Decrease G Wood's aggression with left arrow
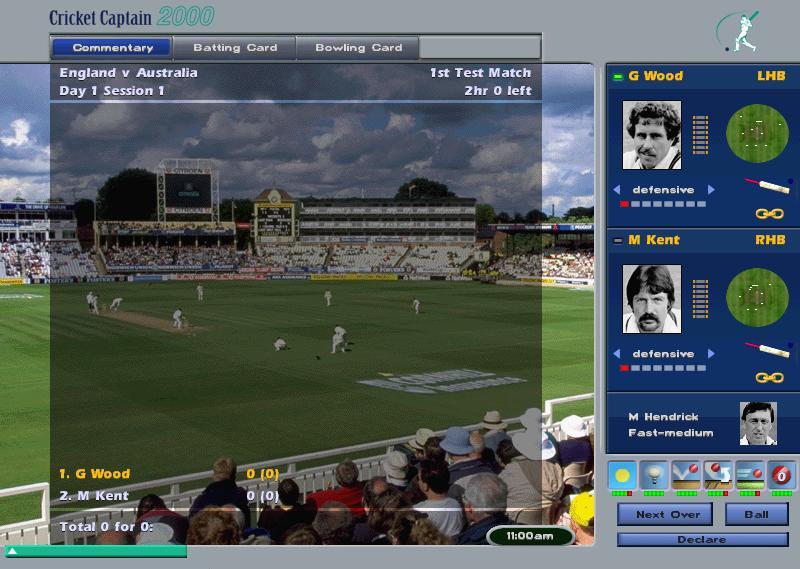The height and width of the screenshot is (569, 800). pyautogui.click(x=617, y=190)
